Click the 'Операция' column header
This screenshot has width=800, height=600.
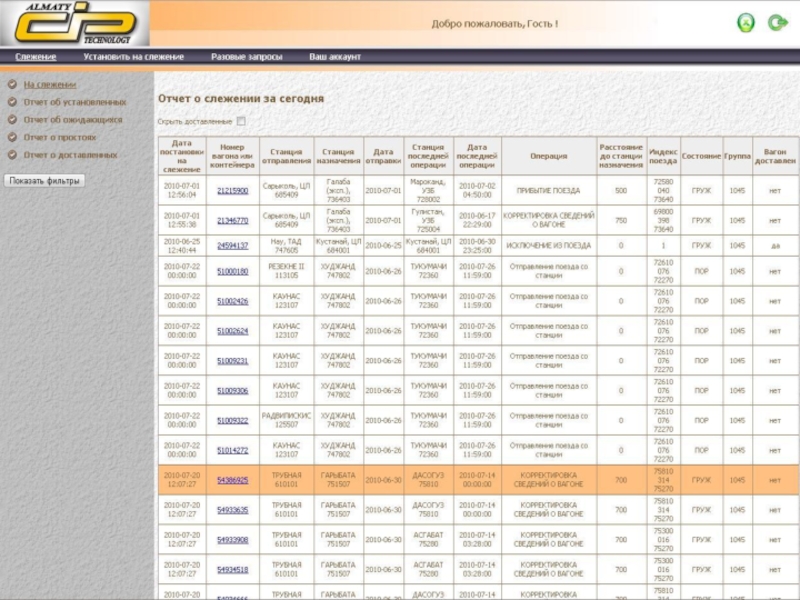(549, 156)
